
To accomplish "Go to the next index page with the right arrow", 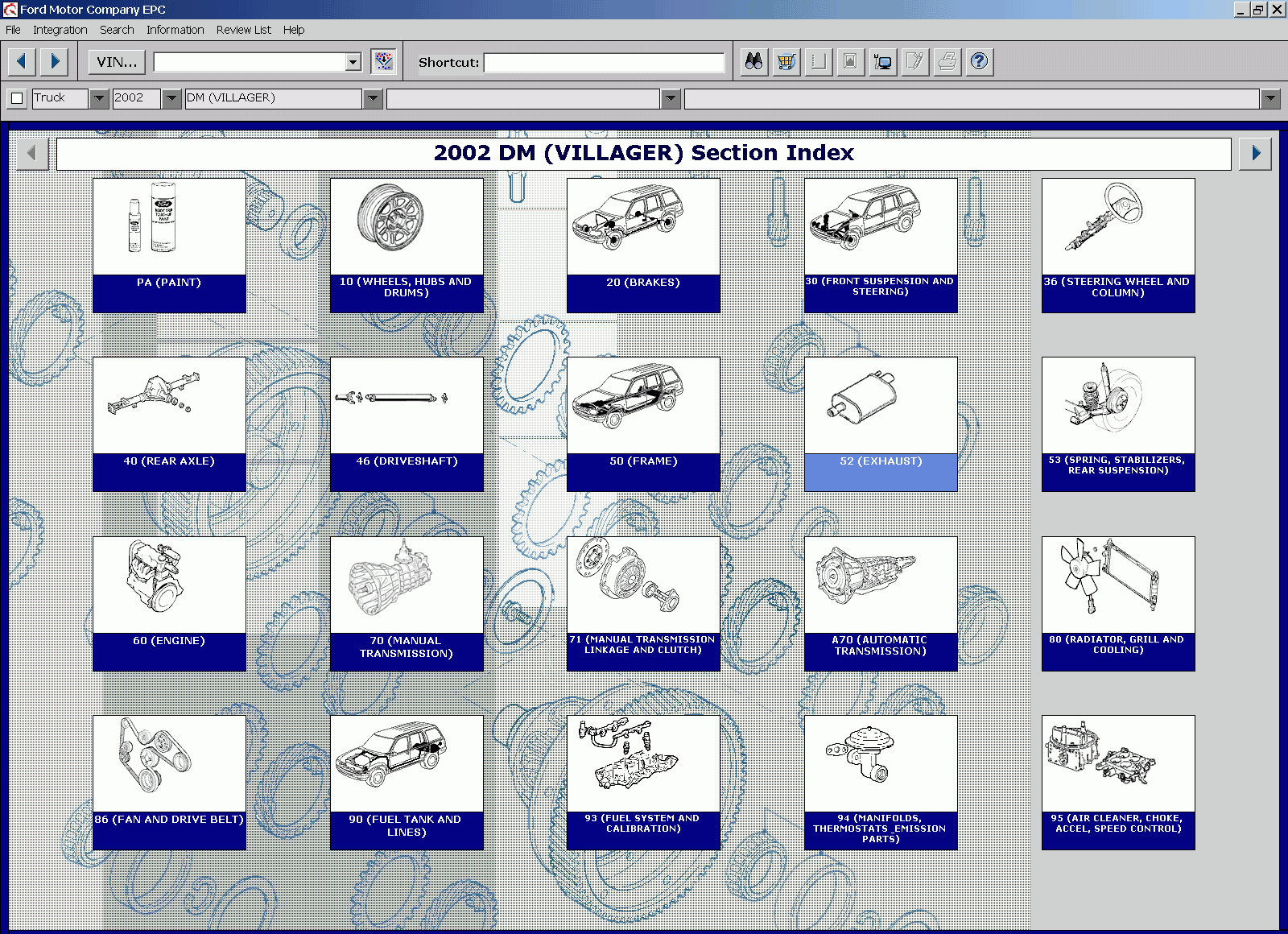I will coord(1256,153).
